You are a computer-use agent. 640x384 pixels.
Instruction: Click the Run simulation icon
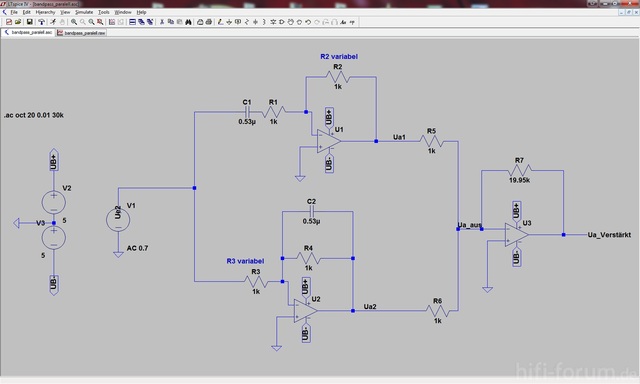(x=53, y=22)
